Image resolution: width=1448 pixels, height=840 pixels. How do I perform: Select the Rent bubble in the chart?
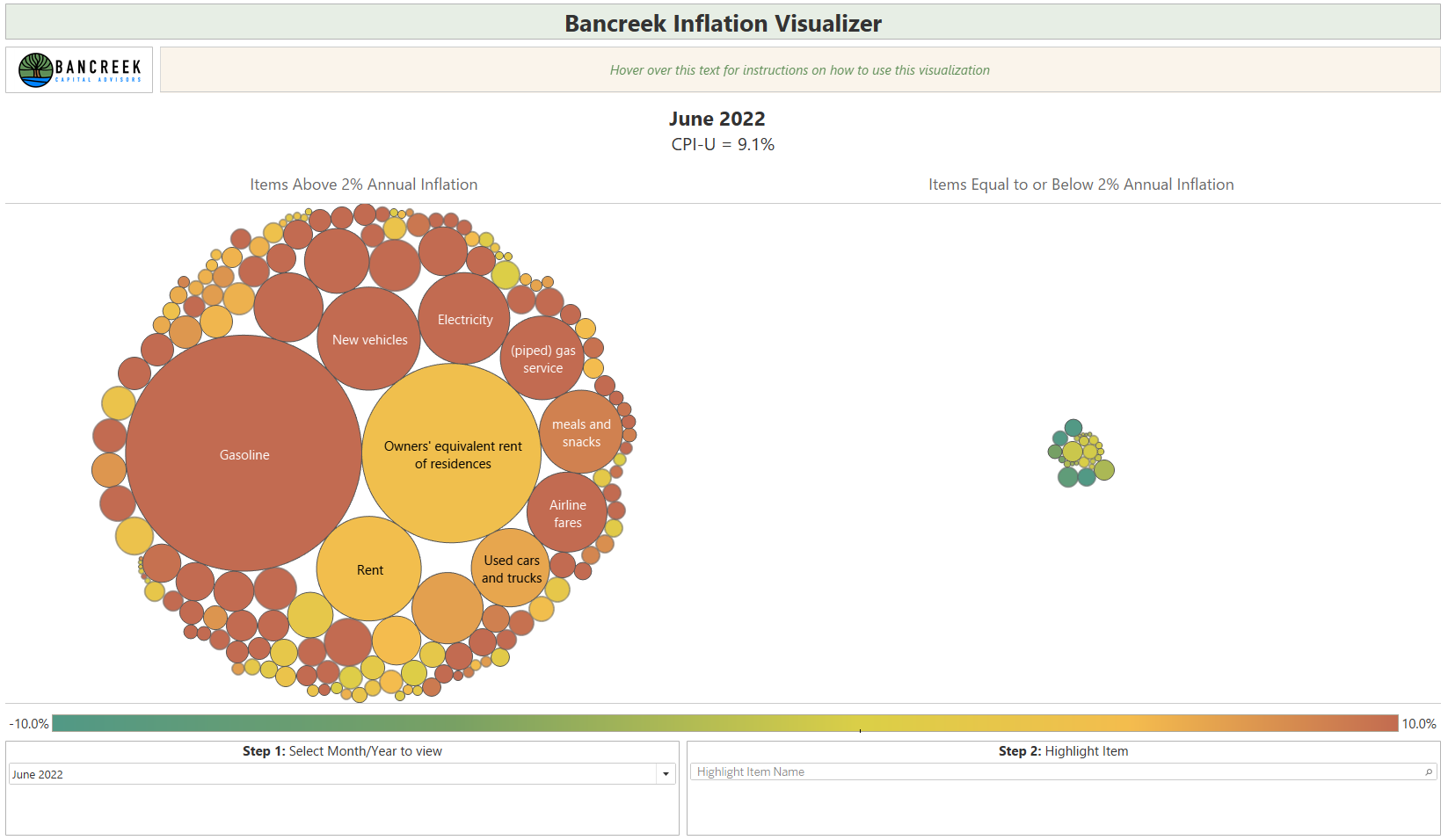(x=368, y=569)
